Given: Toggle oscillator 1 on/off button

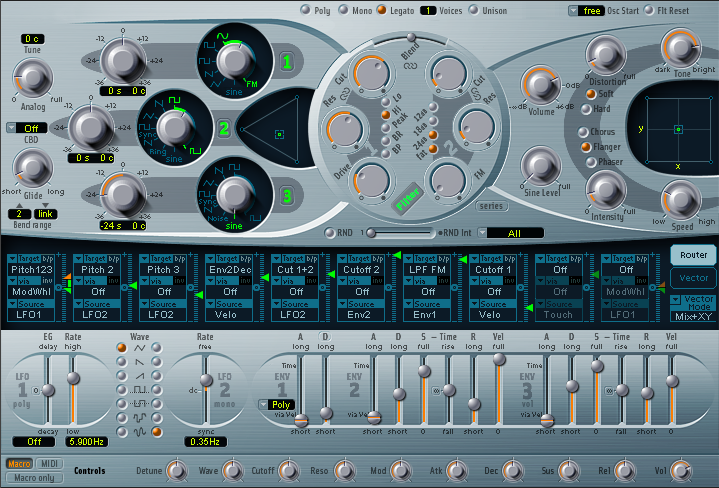Looking at the screenshot, I should [286, 64].
